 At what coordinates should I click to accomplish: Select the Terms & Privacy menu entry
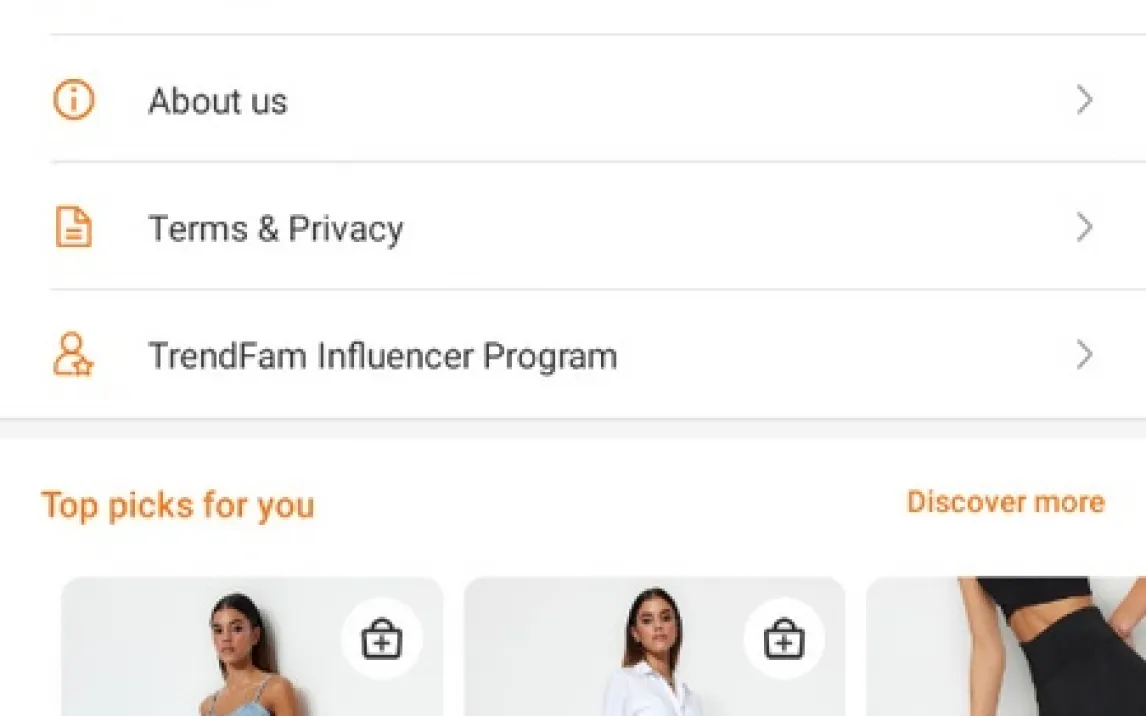click(x=275, y=229)
